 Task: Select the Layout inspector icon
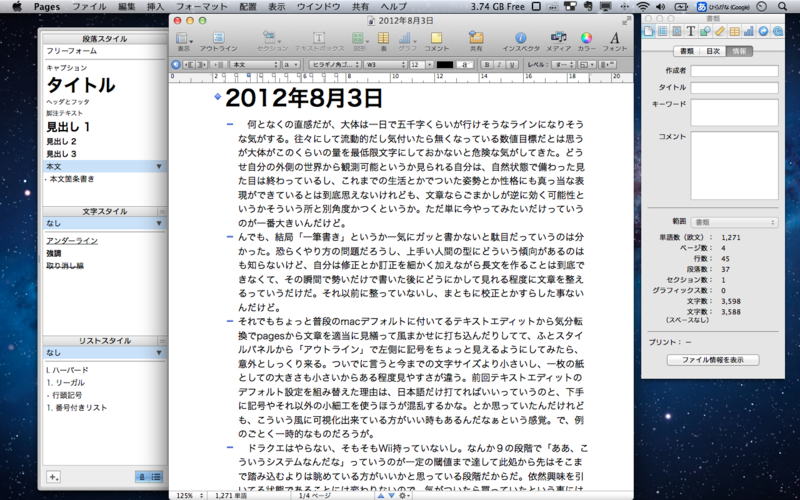coord(662,31)
